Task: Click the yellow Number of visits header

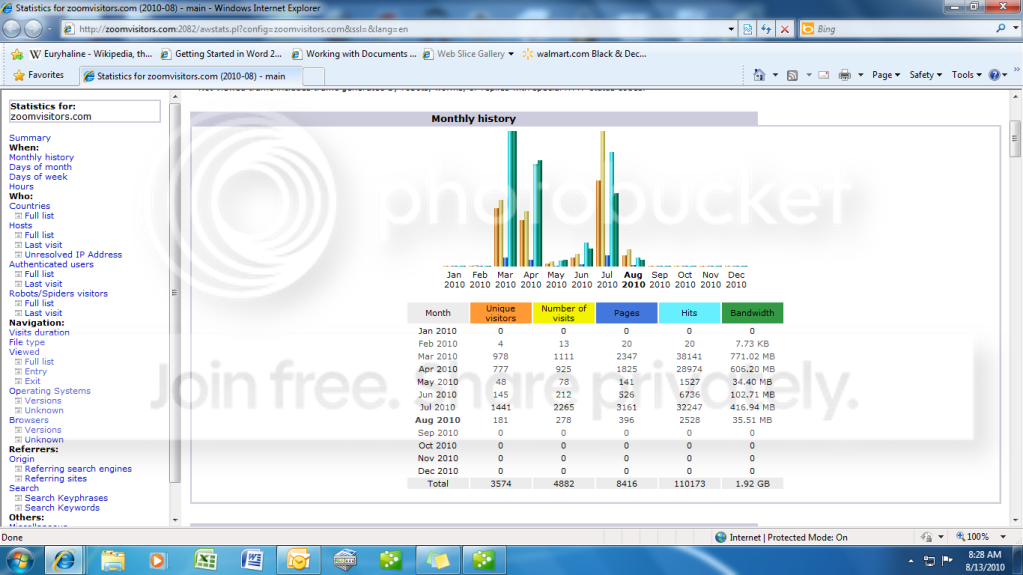Action: click(x=564, y=313)
